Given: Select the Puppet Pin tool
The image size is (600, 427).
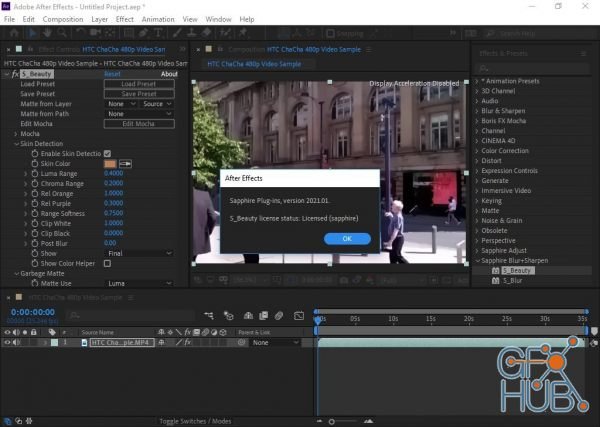Looking at the screenshot, I should click(x=243, y=33).
